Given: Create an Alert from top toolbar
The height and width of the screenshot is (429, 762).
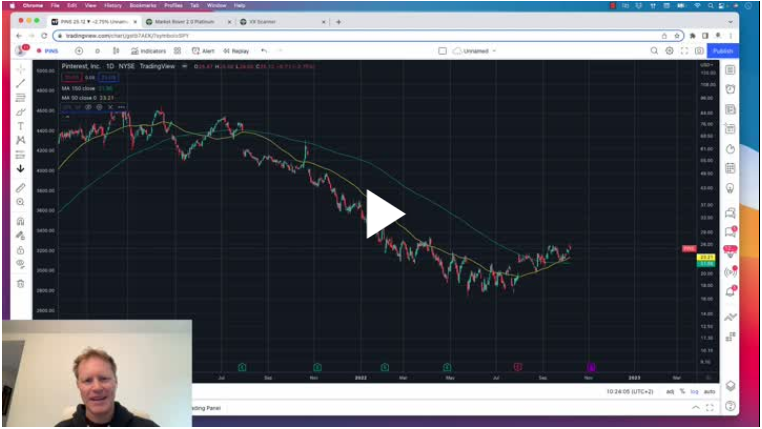Looking at the screenshot, I should (x=203, y=51).
